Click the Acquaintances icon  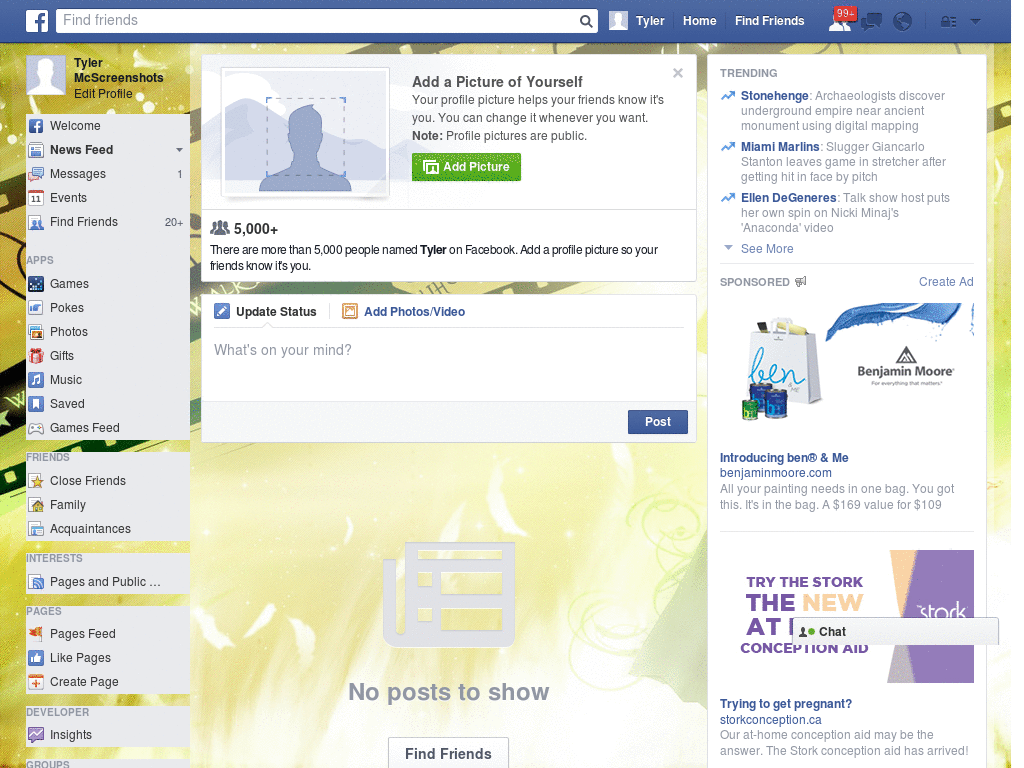pyautogui.click(x=37, y=529)
